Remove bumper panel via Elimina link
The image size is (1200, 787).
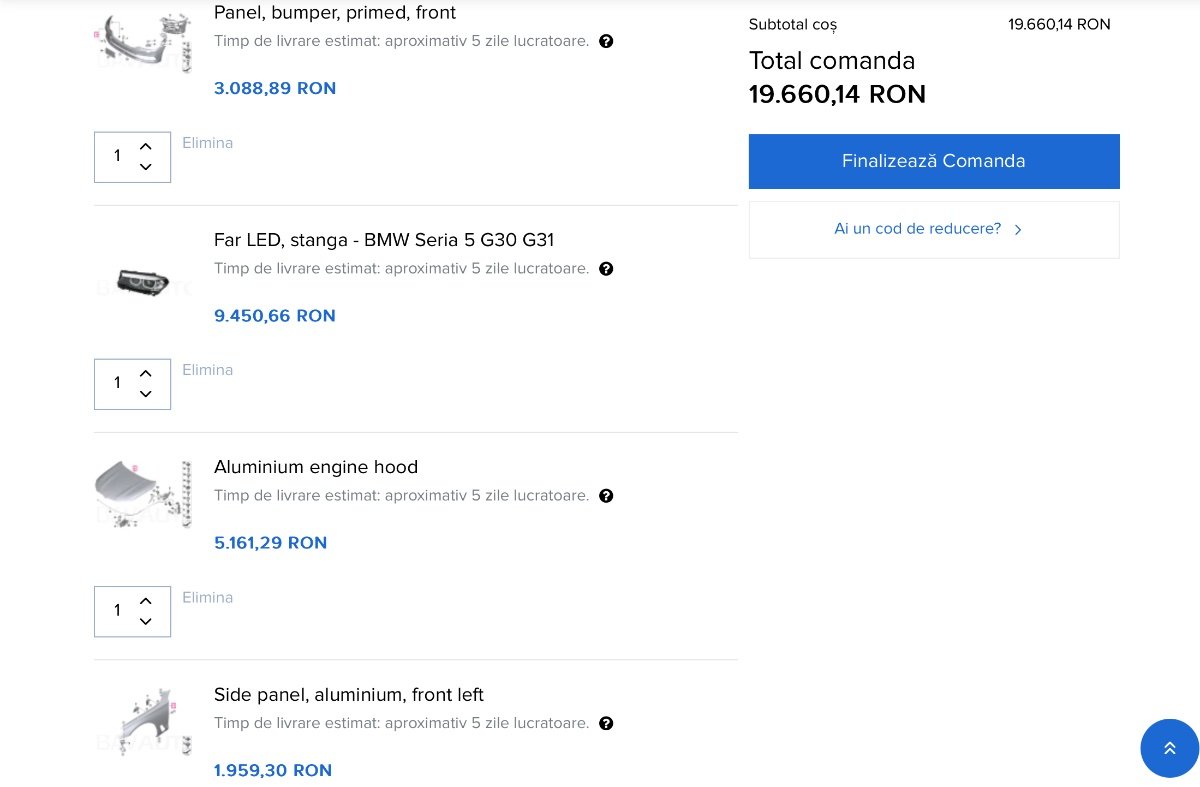tap(207, 143)
